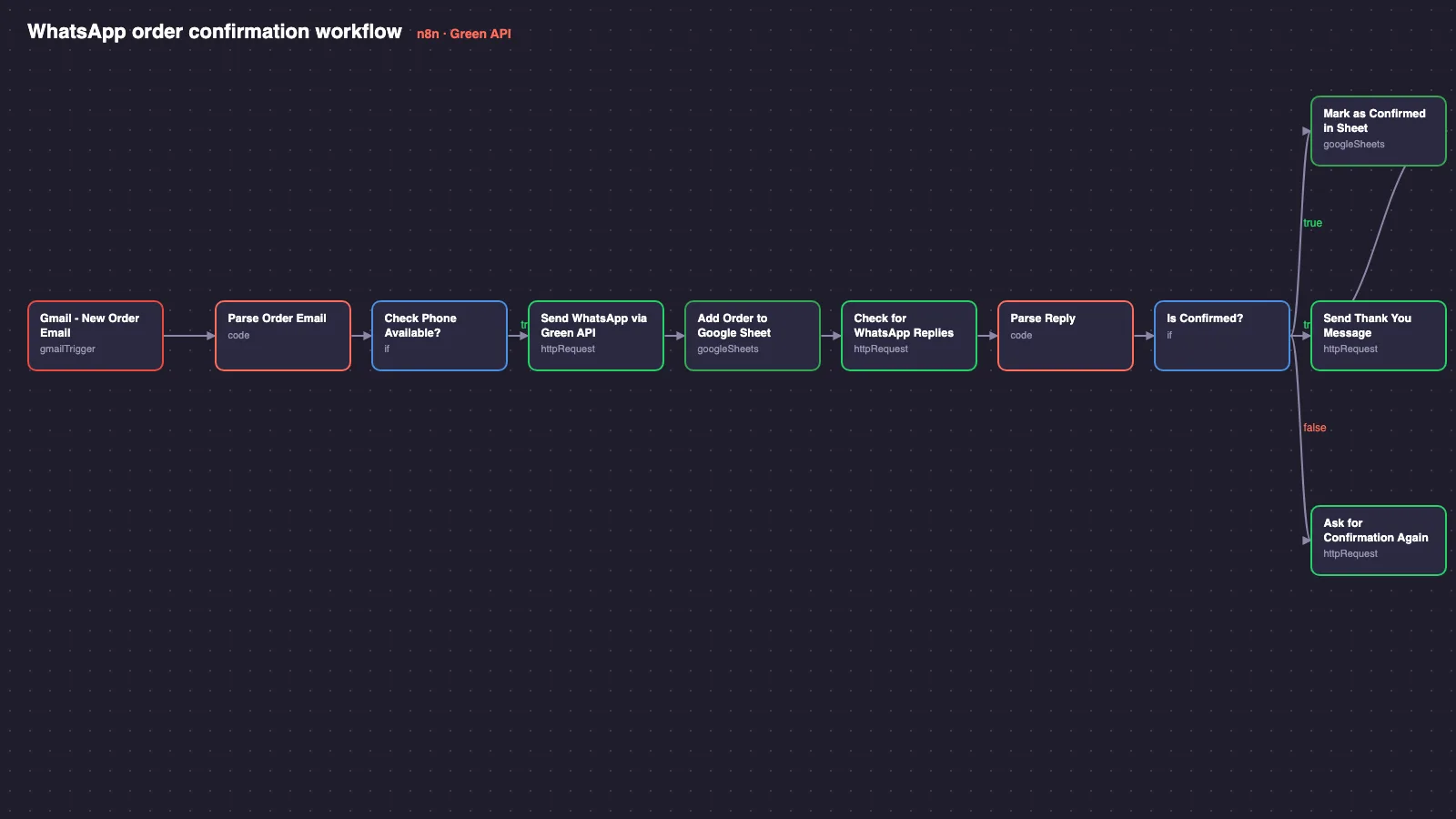Select the Send Thank You Message node

click(x=1379, y=336)
